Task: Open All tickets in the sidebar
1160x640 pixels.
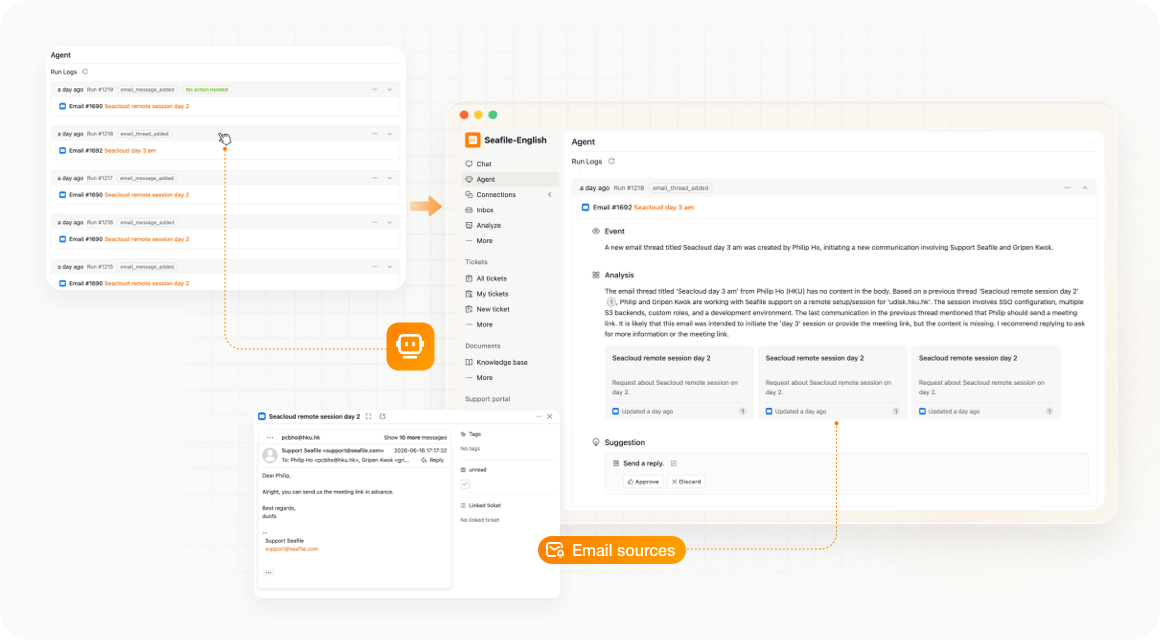Action: click(491, 278)
